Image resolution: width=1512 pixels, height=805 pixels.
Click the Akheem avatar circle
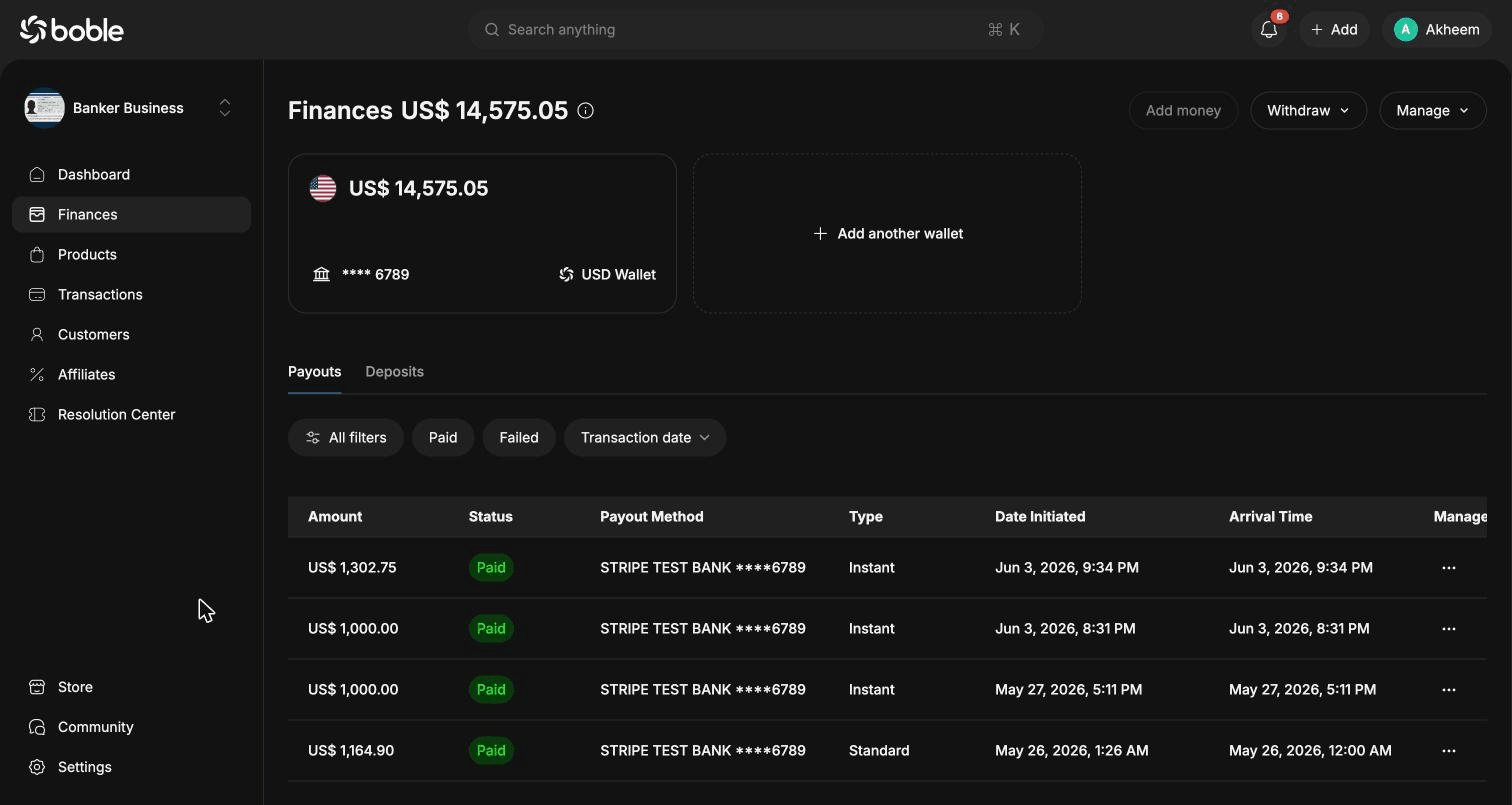click(1405, 30)
